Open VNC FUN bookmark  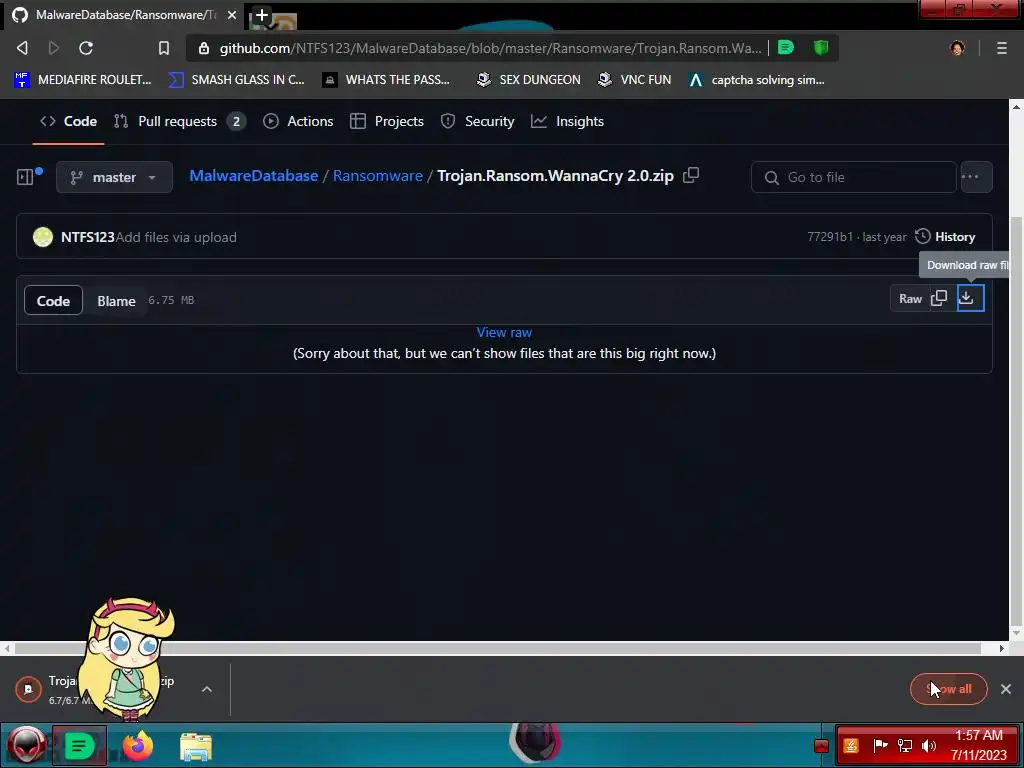635,80
